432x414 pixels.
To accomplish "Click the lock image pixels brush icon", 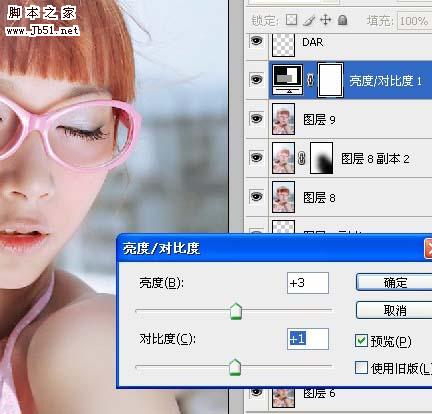I will [309, 21].
